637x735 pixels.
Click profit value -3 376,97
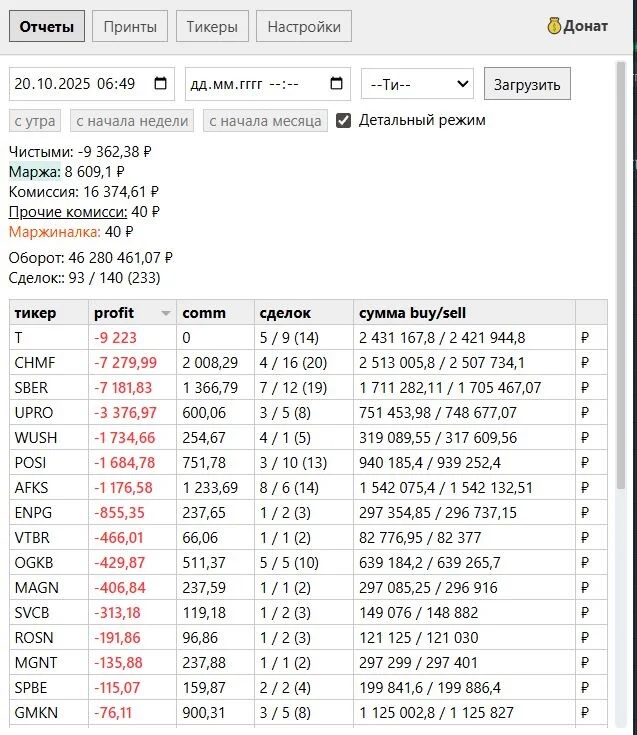pos(126,412)
